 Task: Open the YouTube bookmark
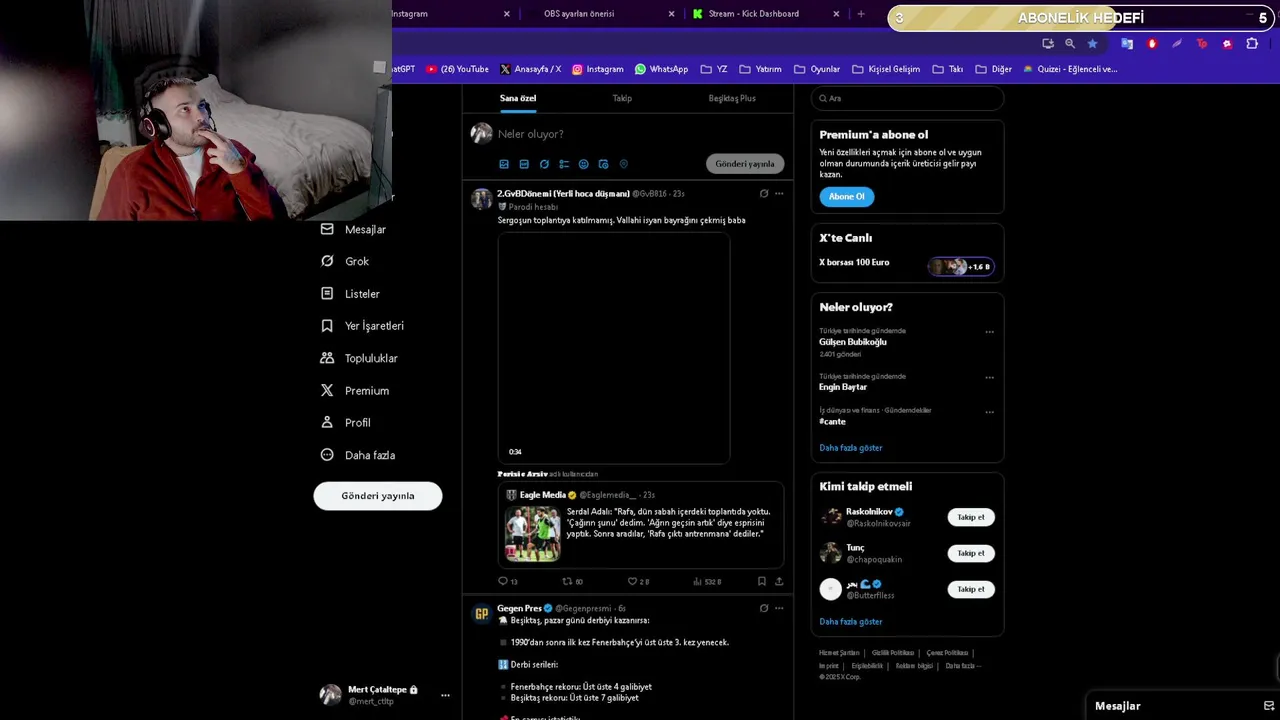click(458, 69)
